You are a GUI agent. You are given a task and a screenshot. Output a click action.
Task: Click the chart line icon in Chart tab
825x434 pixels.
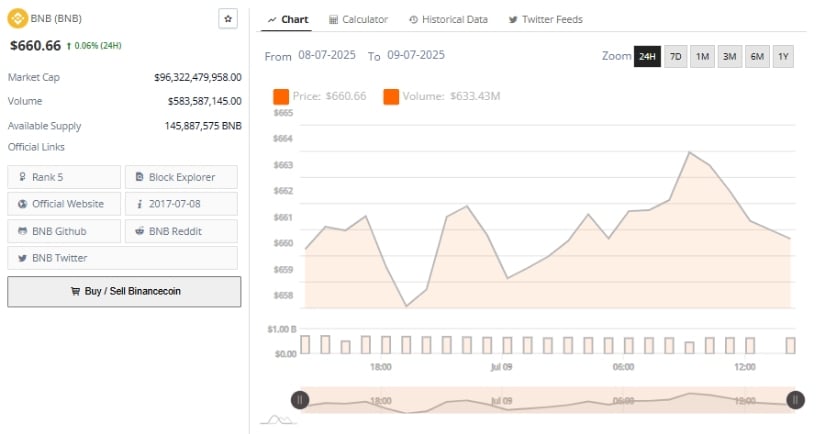click(272, 20)
